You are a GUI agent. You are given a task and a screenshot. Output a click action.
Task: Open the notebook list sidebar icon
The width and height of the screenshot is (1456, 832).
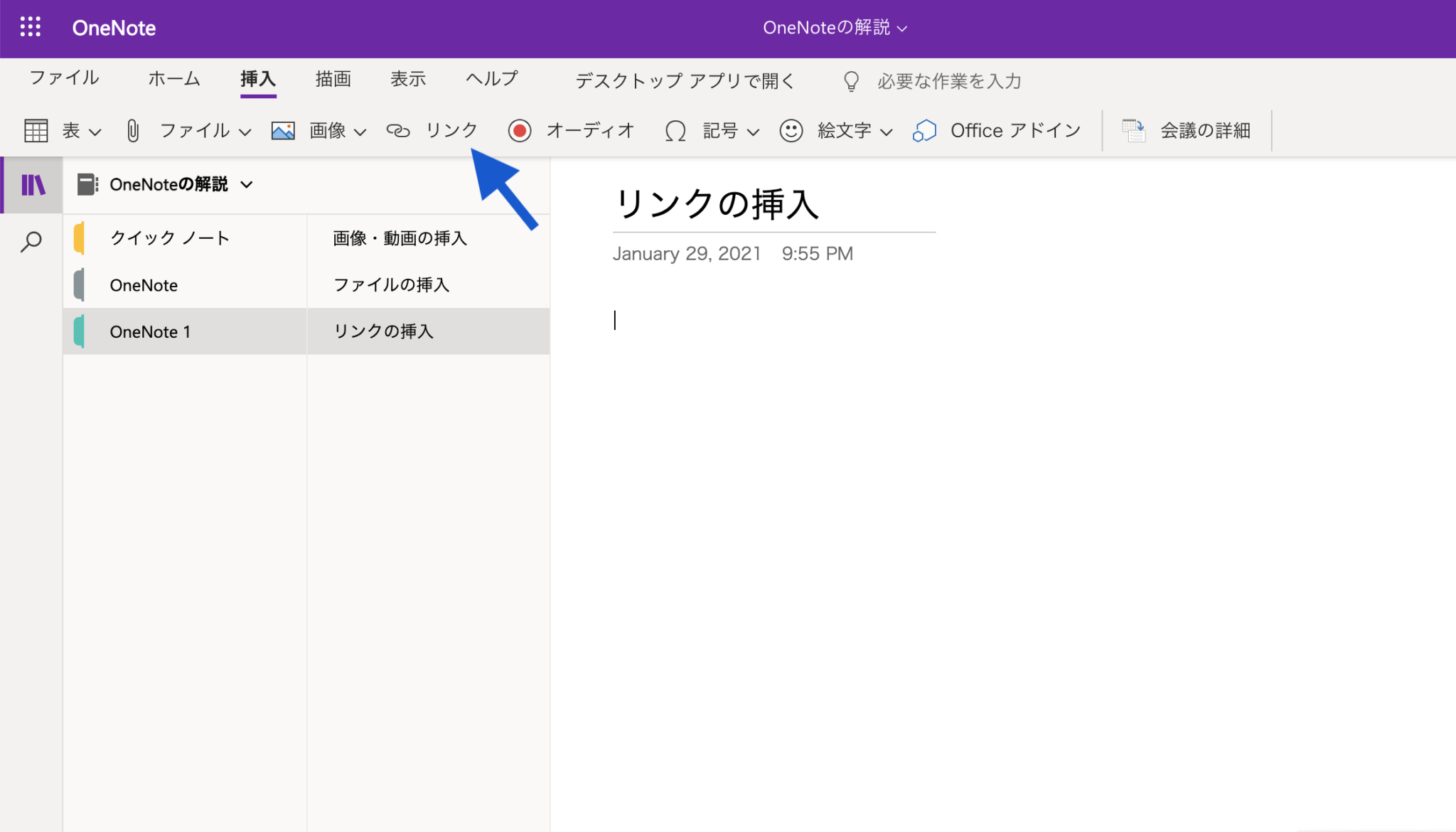(31, 185)
